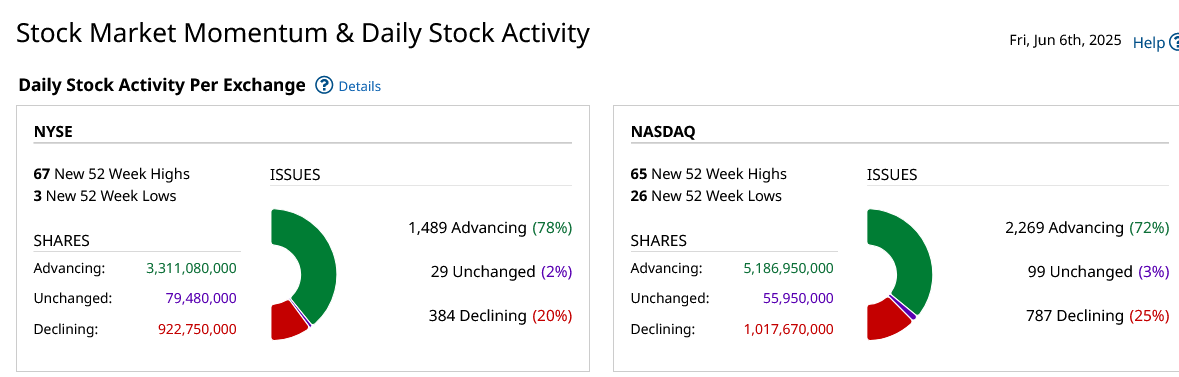Click '2,269 Advancing (72%)' in NASDAQ issues
Image resolution: width=1179 pixels, height=377 pixels.
pyautogui.click(x=1087, y=227)
